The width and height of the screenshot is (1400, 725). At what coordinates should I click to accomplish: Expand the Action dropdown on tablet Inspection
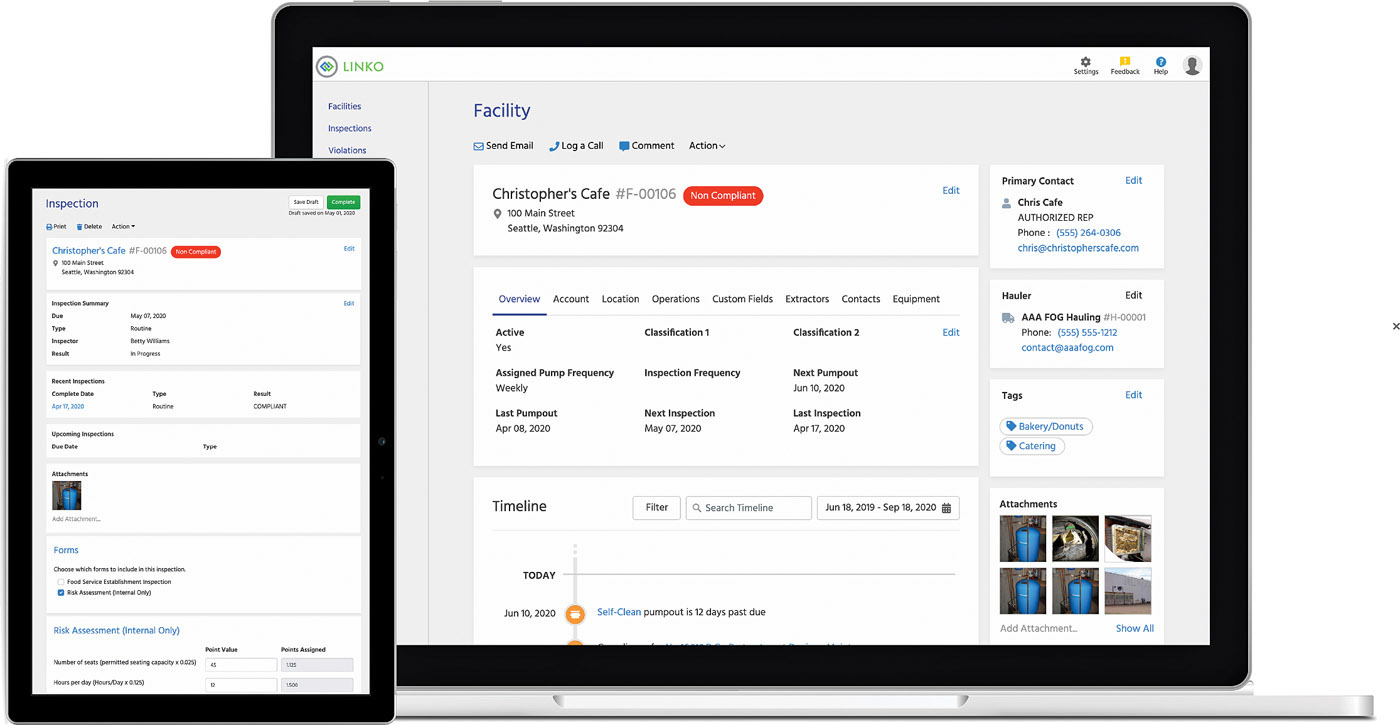pyautogui.click(x=123, y=227)
